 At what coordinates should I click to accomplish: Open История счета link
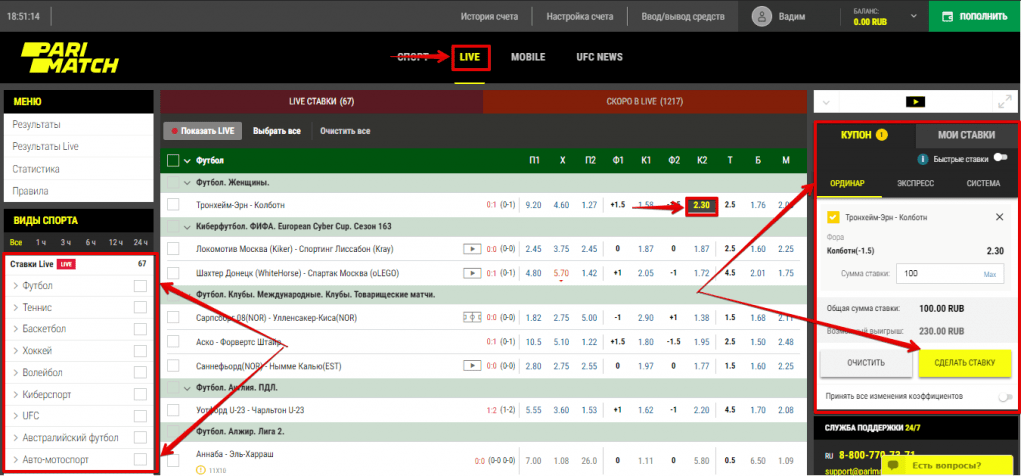pyautogui.click(x=489, y=16)
